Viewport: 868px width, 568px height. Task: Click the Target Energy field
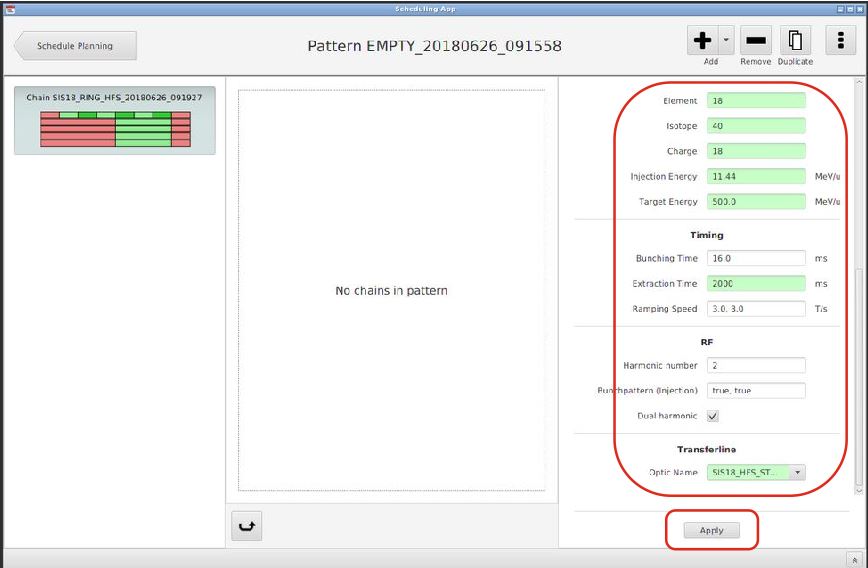[755, 202]
